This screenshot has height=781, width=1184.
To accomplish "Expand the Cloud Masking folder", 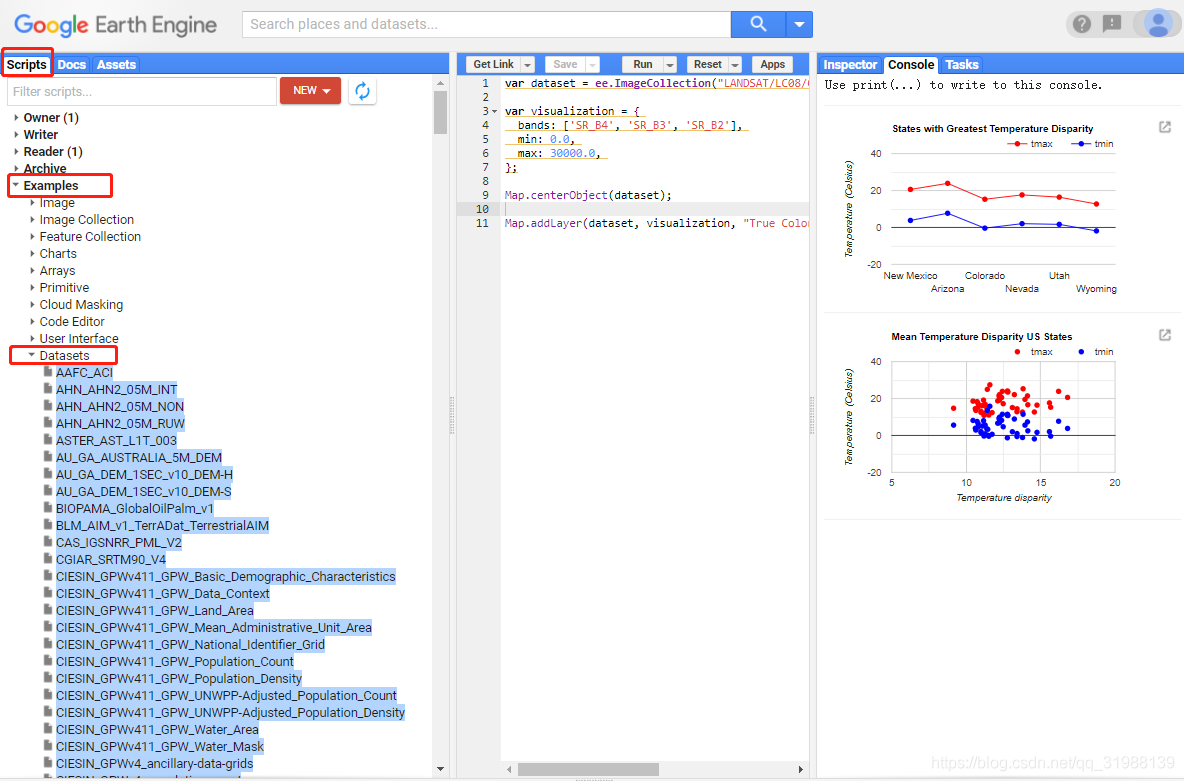I will tap(32, 304).
